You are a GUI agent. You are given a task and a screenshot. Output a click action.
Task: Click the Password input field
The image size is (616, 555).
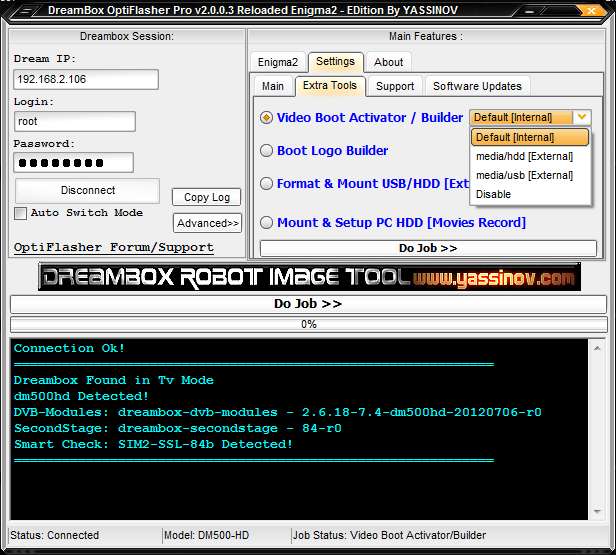(x=73, y=163)
